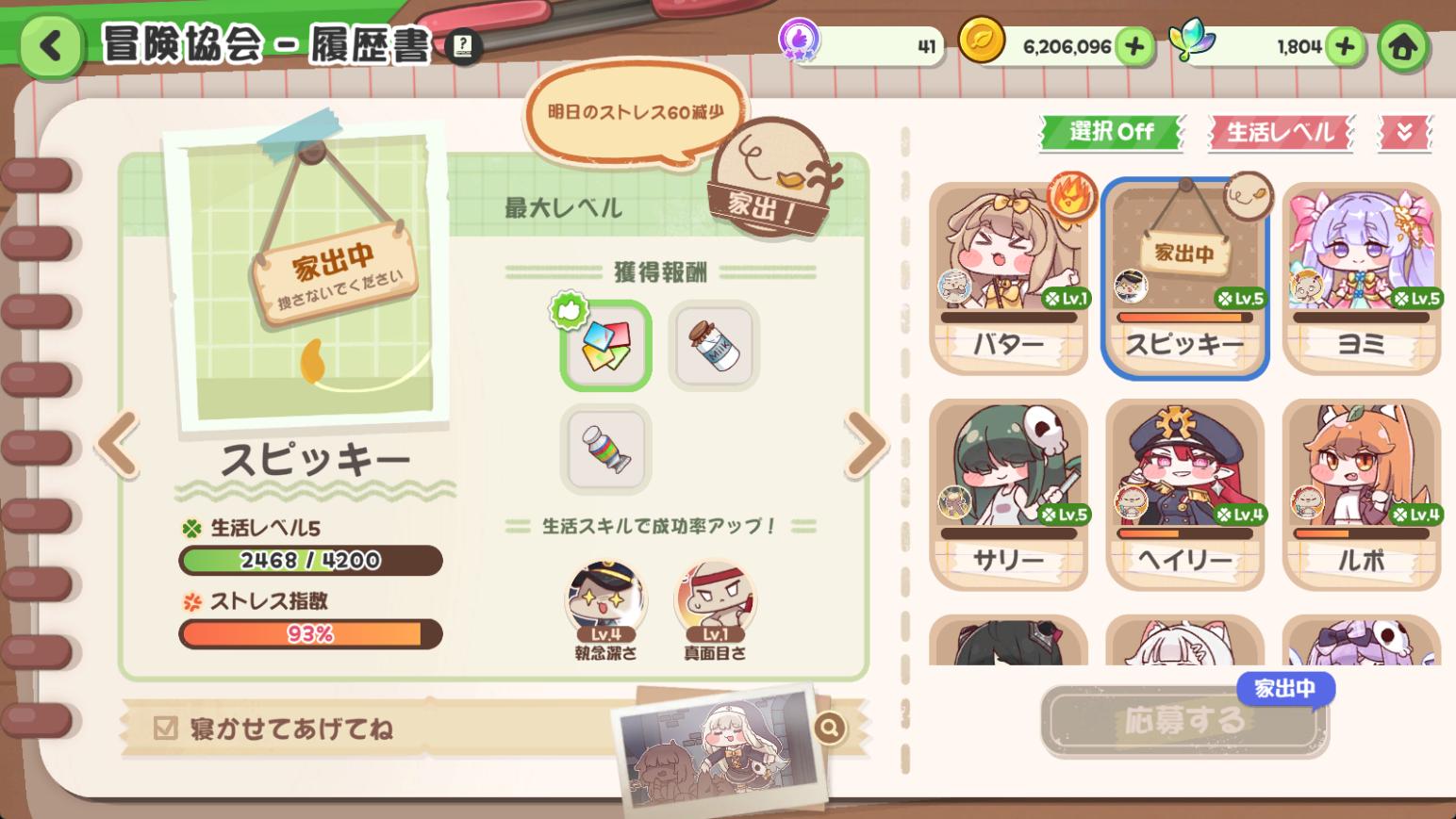Expand the red double-chevron sort order

[1404, 133]
